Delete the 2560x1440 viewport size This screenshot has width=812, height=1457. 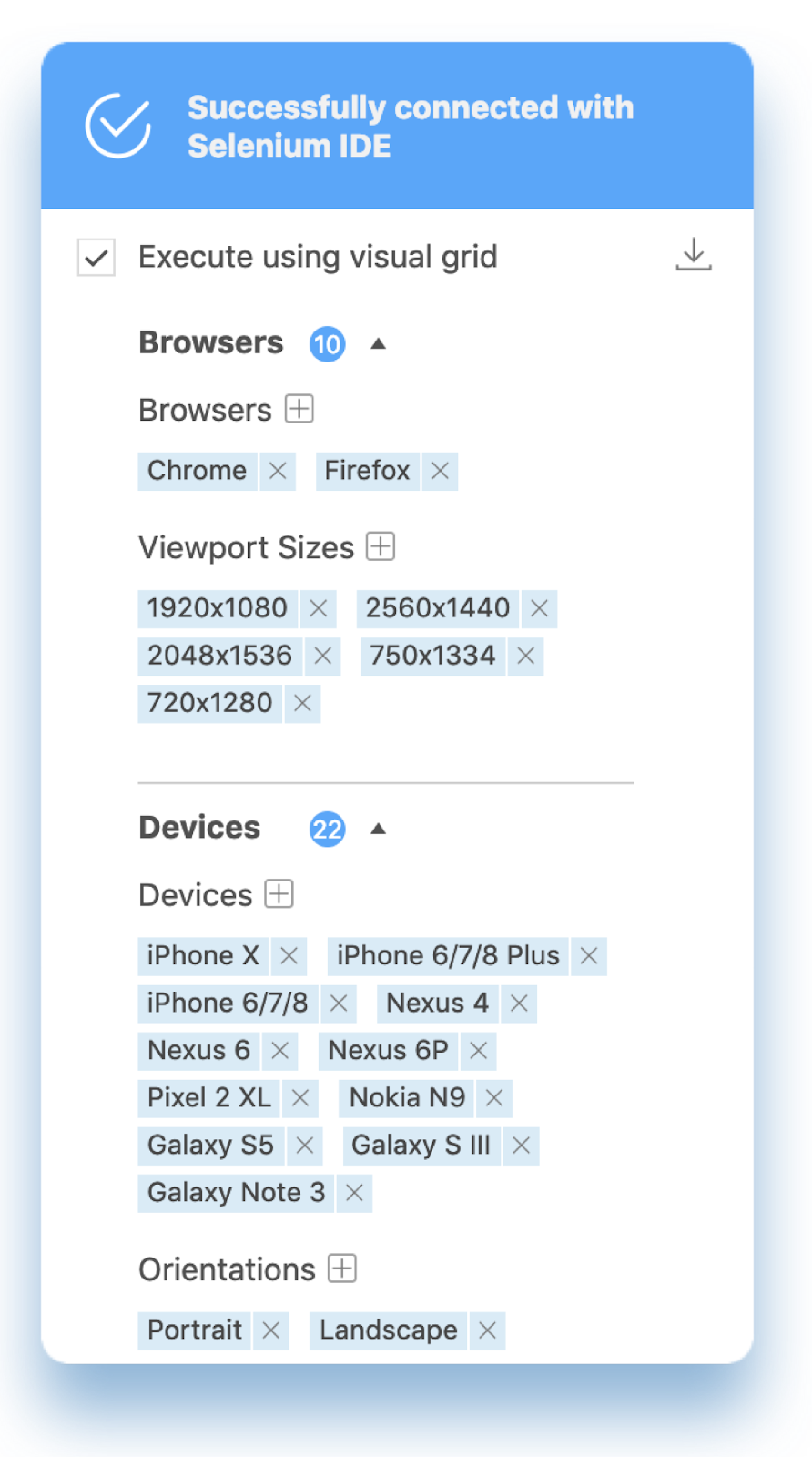pyautogui.click(x=539, y=608)
